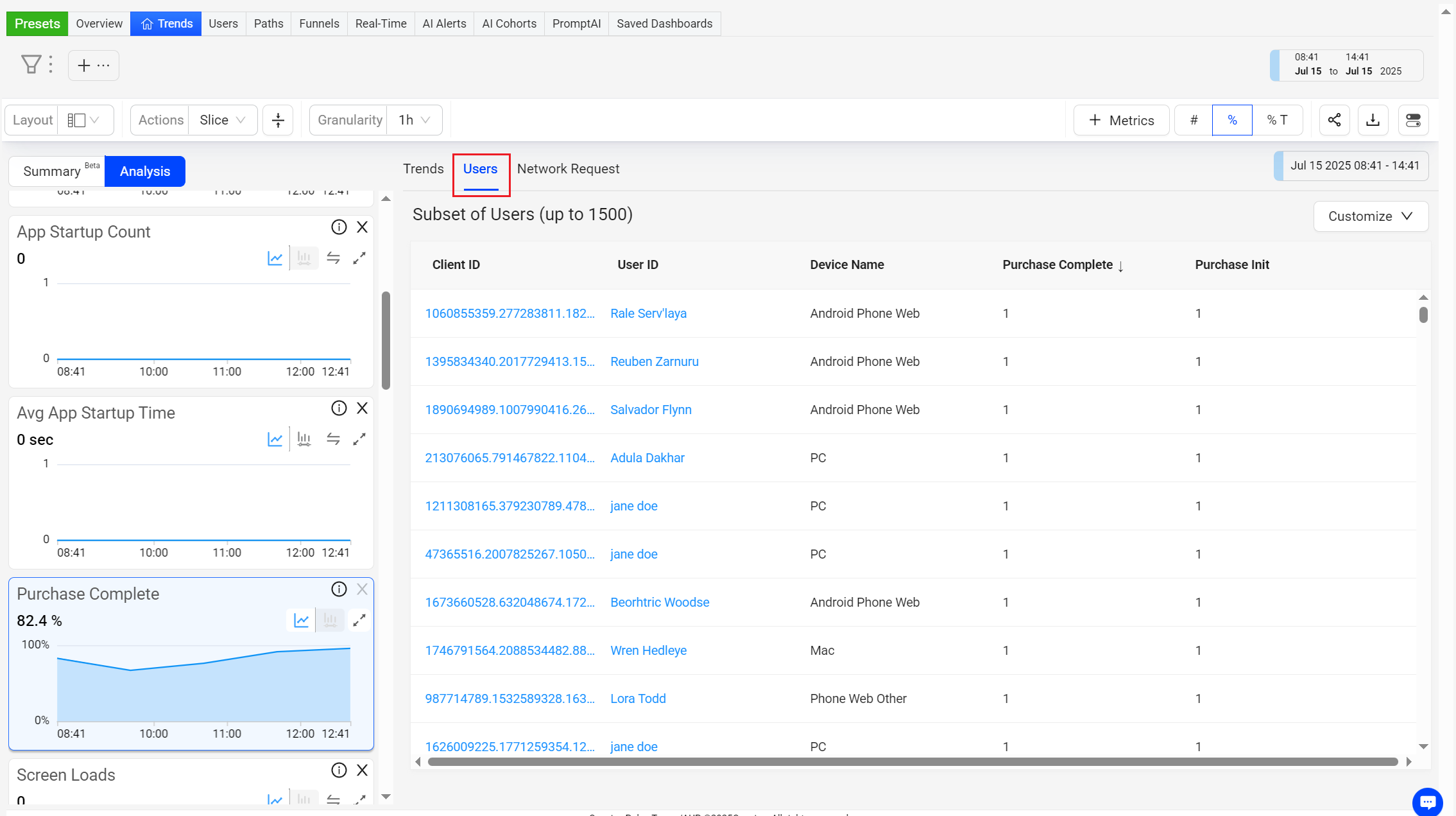This screenshot has height=816, width=1456.
Task: Remove the Avg App Startup Time card
Action: [363, 408]
